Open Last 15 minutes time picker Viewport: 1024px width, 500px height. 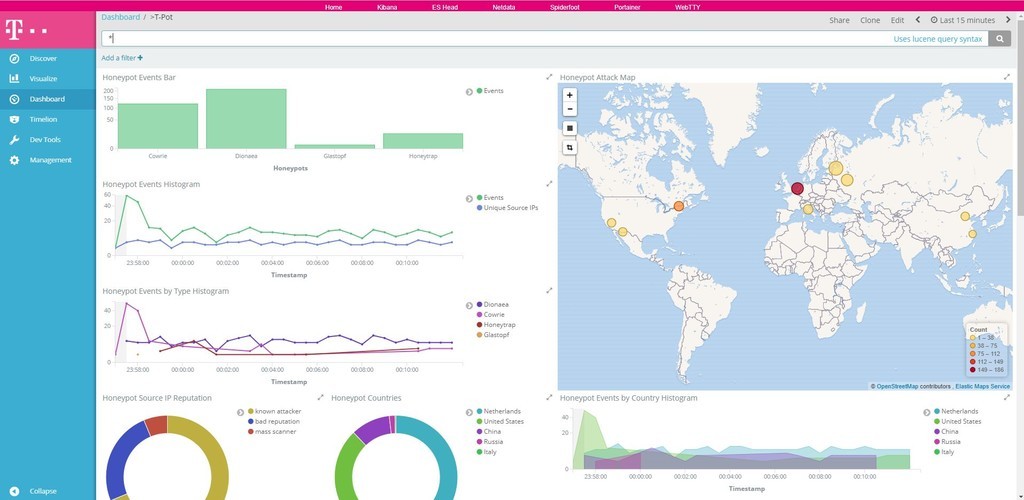coord(963,20)
